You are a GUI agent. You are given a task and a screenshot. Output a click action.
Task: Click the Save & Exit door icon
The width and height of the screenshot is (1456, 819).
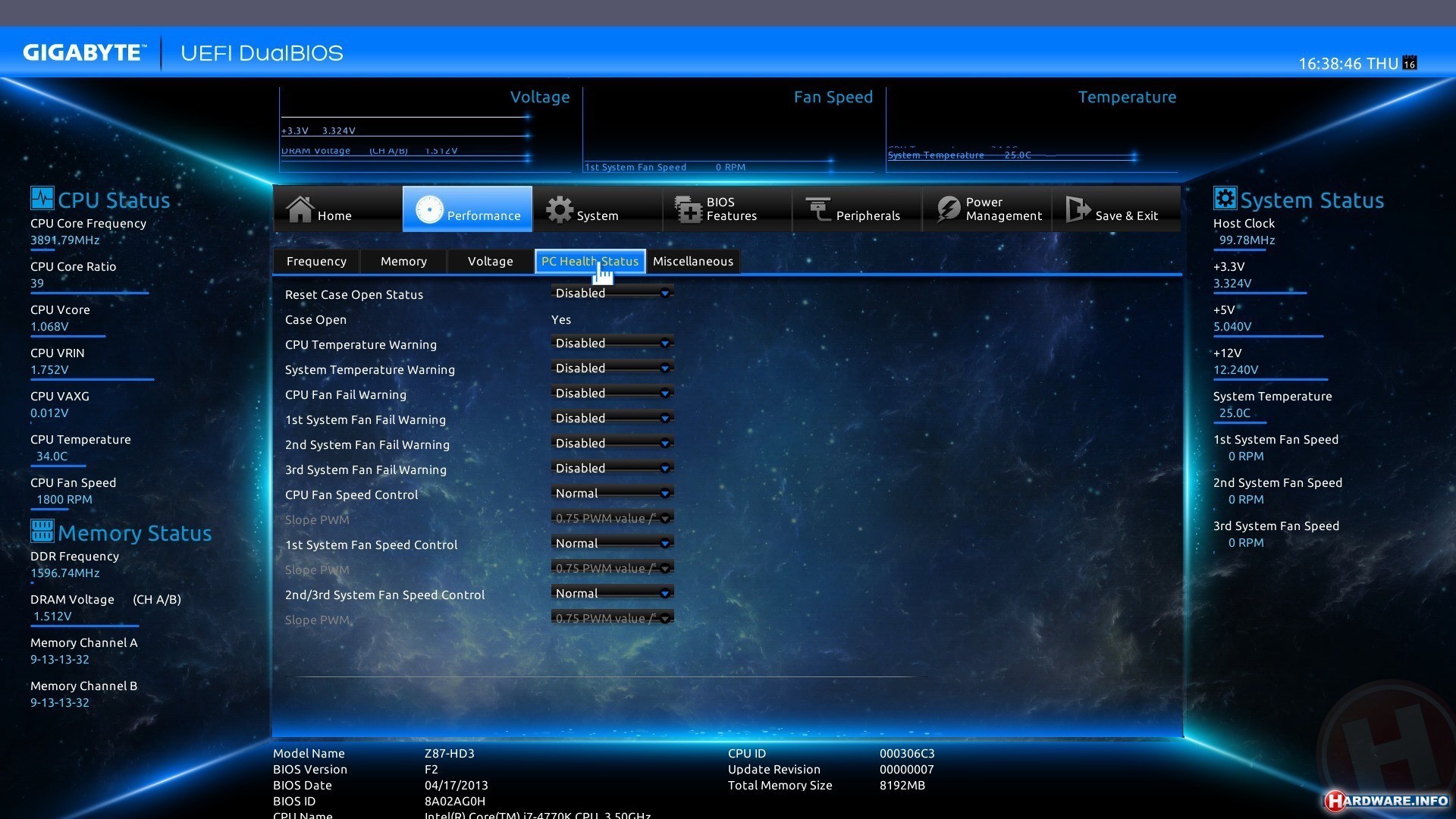[x=1078, y=209]
